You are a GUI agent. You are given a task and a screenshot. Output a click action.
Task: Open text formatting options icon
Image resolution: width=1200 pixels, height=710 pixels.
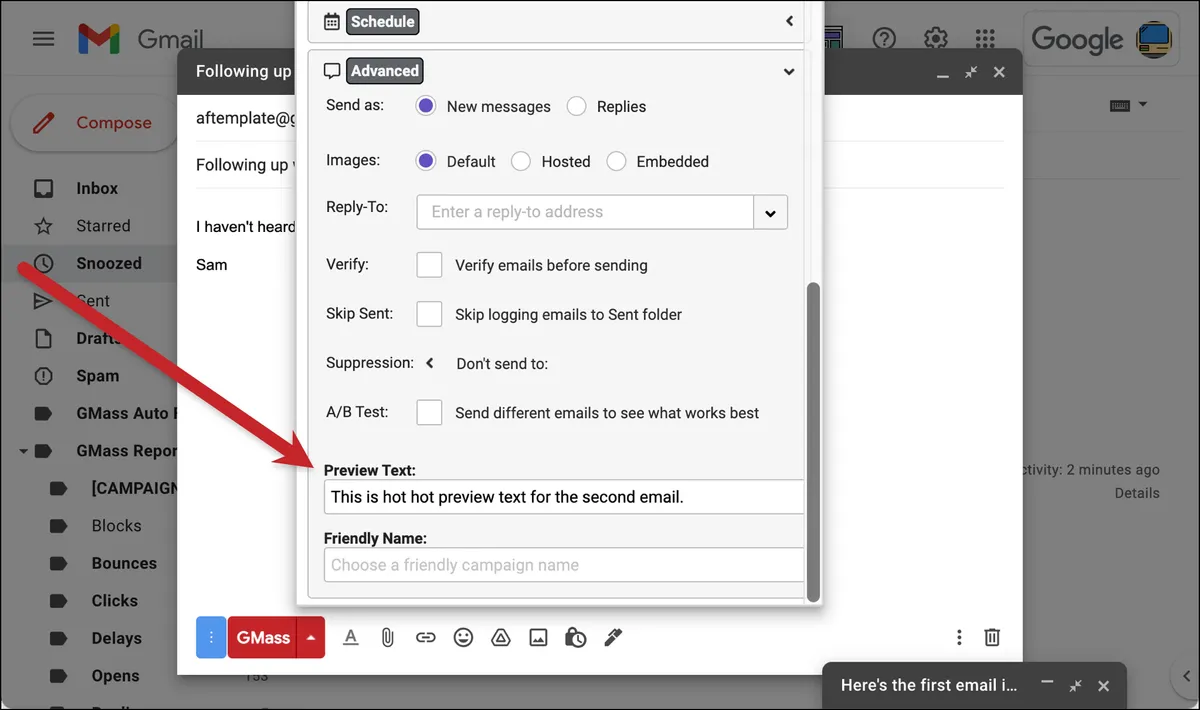coord(351,637)
